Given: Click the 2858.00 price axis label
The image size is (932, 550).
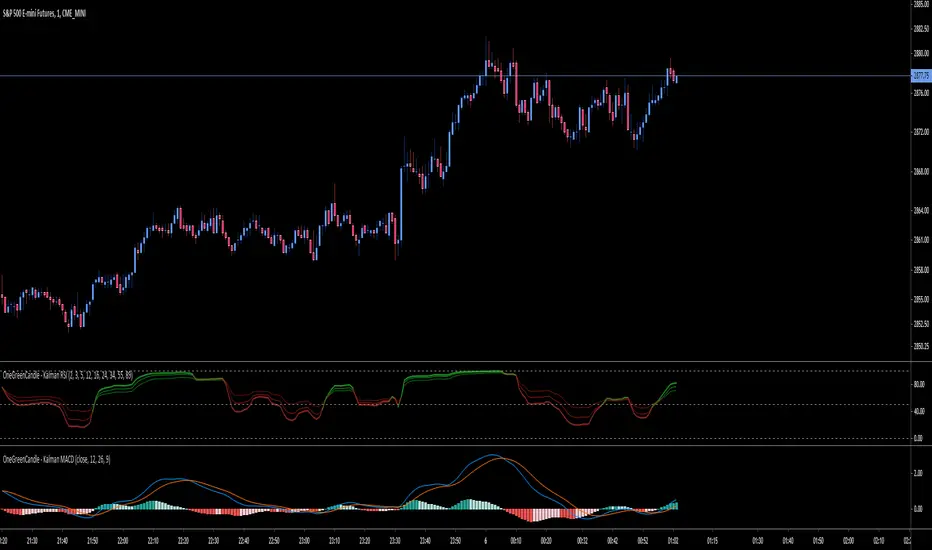Looking at the screenshot, I should coord(921,270).
